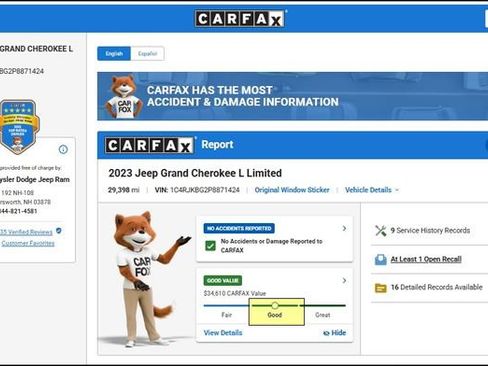Screen dimensions: 488x366
Task: Click the Car Fox accident information banner
Action: click(292, 96)
